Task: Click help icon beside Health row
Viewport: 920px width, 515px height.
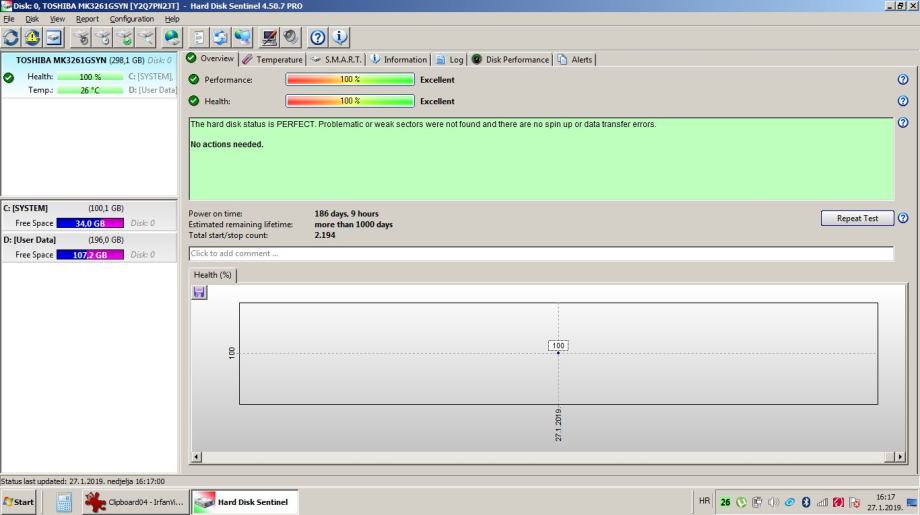Action: pyautogui.click(x=903, y=101)
